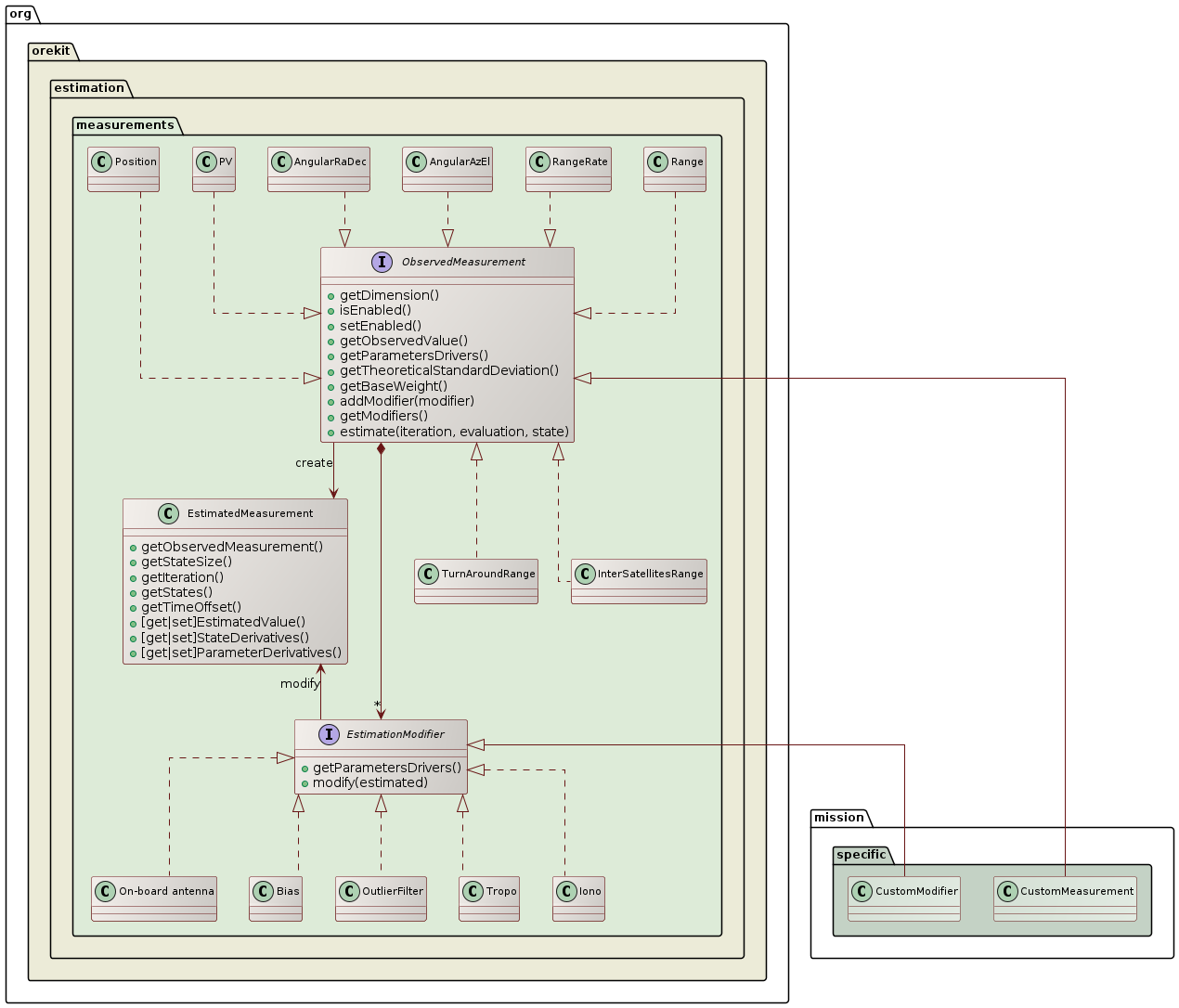The image size is (1179, 1008).
Task: Click the class icon on RangeRate
Action: point(539,162)
